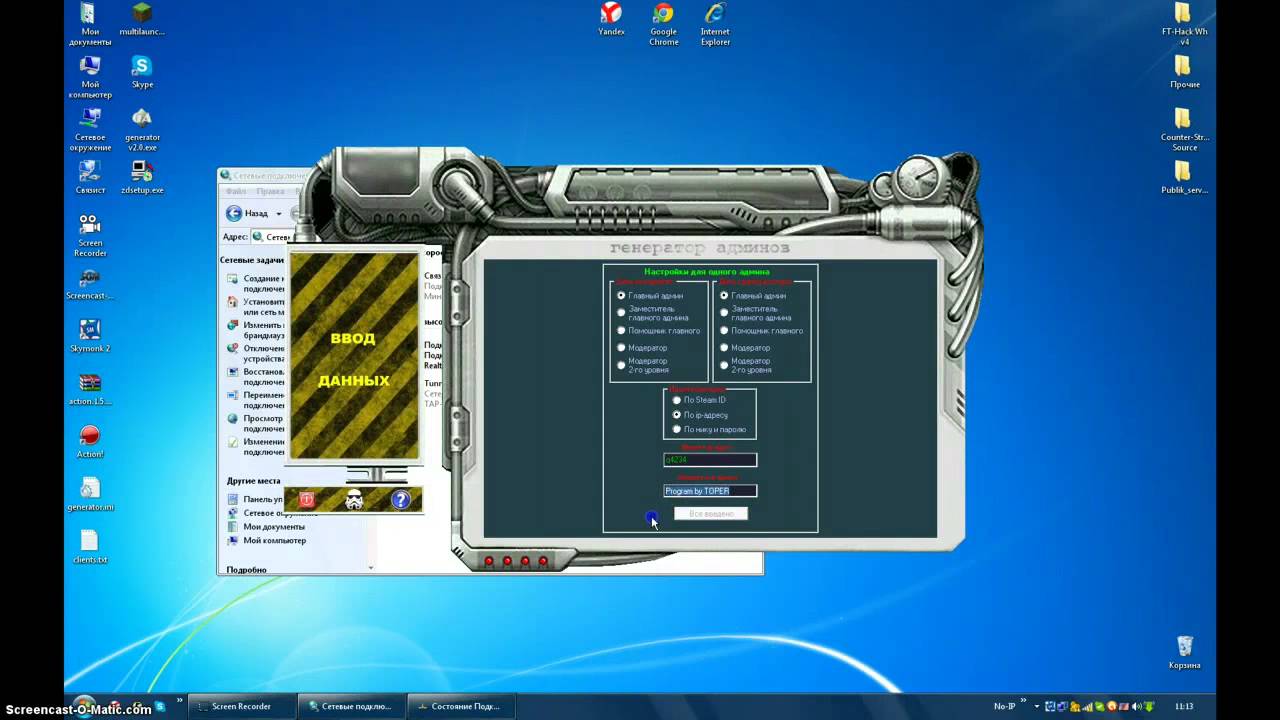This screenshot has width=1280, height=720.
Task: Expand quick launch overflow chevron
Action: pos(180,700)
